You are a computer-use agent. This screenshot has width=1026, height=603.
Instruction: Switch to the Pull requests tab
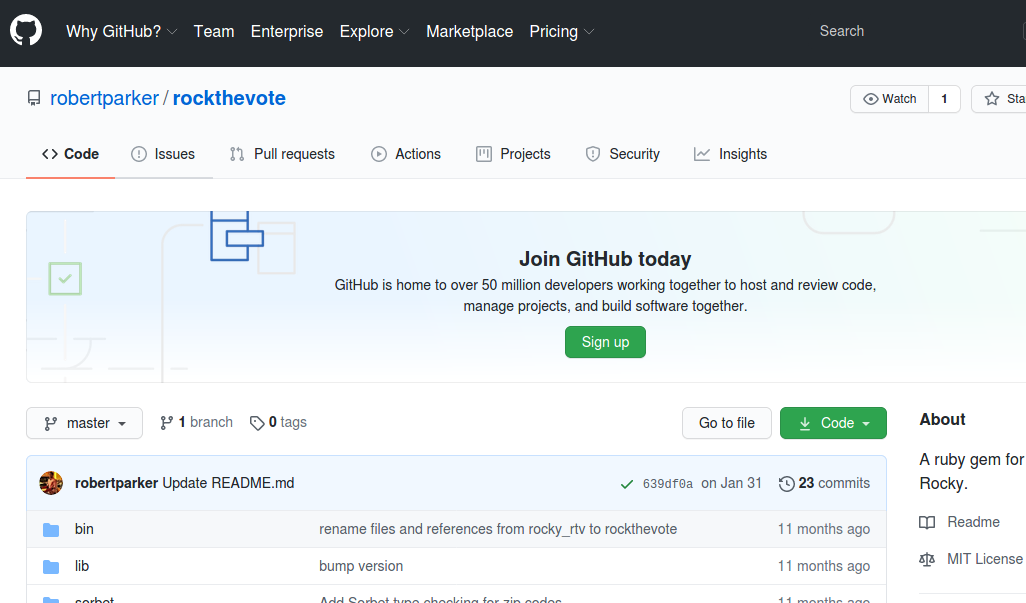[282, 154]
